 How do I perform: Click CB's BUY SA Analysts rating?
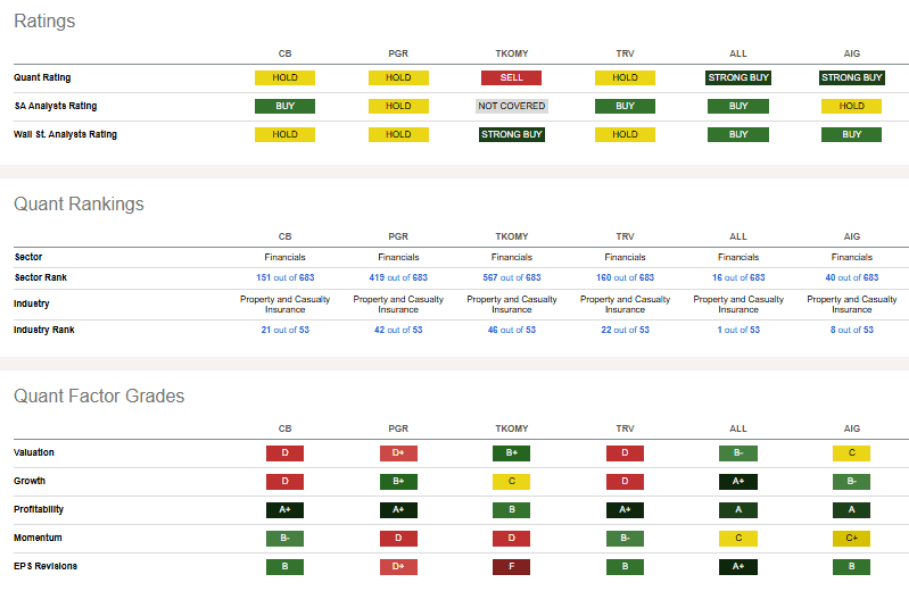pos(285,106)
